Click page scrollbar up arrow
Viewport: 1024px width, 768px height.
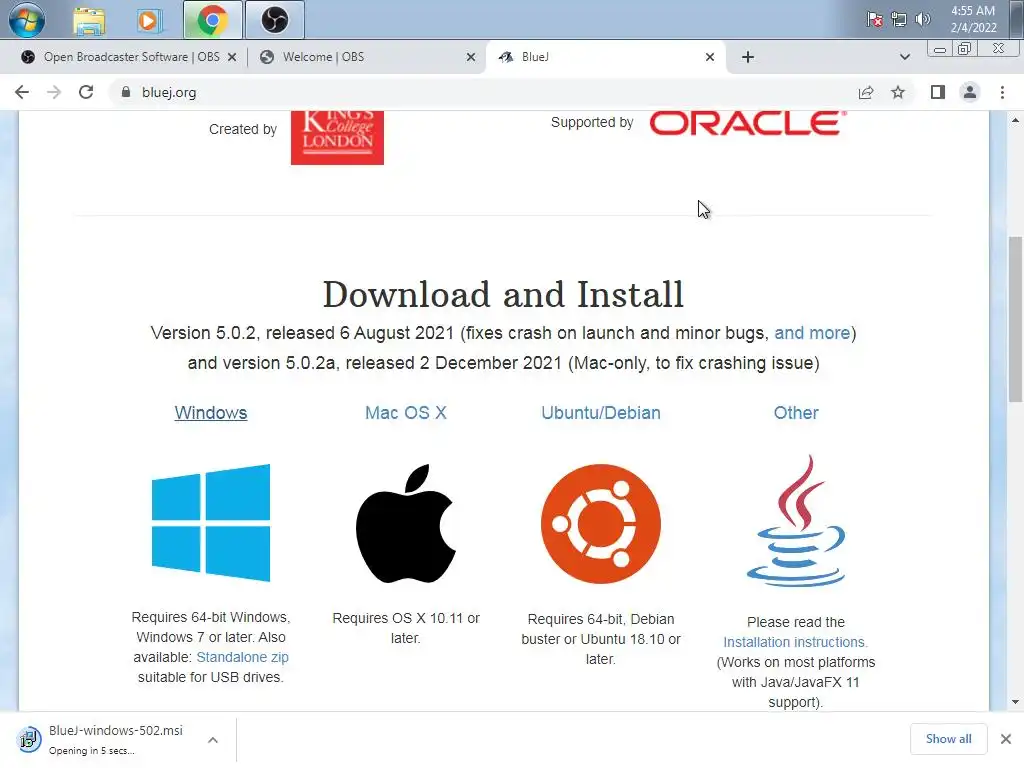click(1015, 120)
